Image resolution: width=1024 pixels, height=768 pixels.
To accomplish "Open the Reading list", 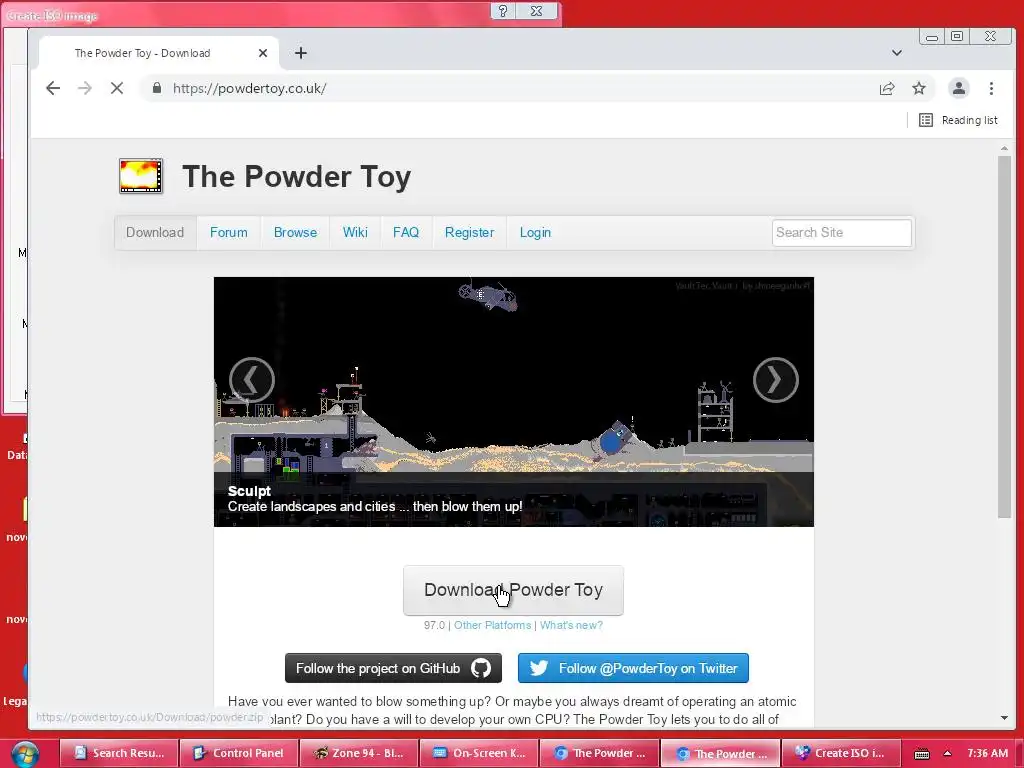I will point(958,120).
